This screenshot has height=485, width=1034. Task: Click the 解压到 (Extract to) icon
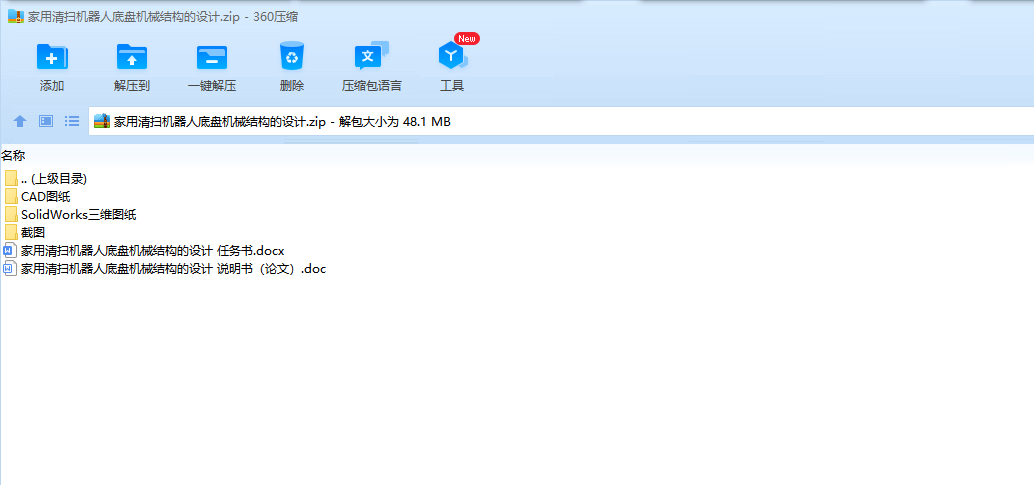132,57
